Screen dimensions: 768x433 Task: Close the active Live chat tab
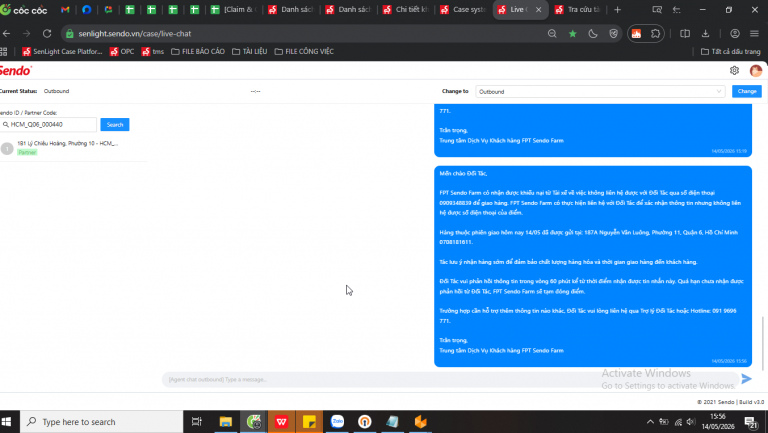tap(538, 9)
